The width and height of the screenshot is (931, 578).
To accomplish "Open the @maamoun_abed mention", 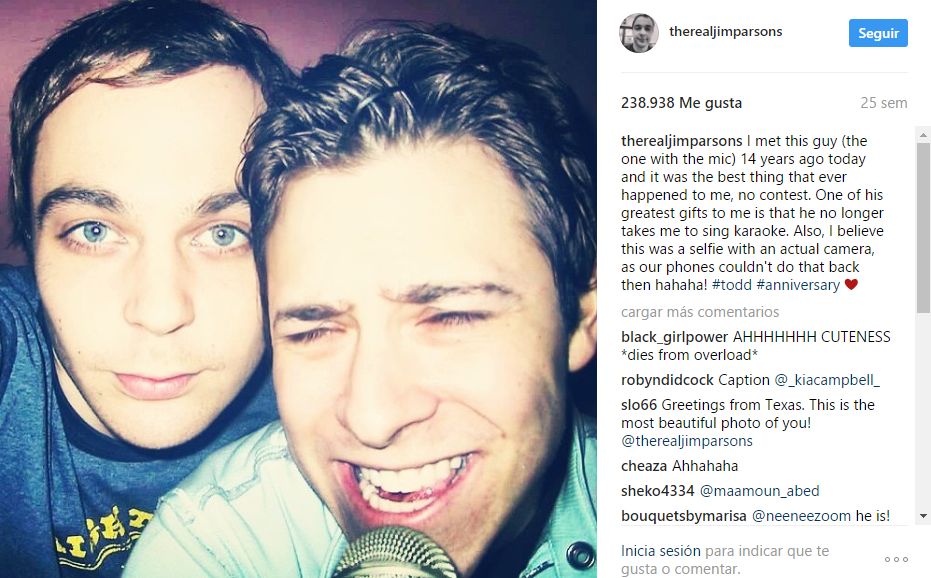I will pyautogui.click(x=759, y=491).
